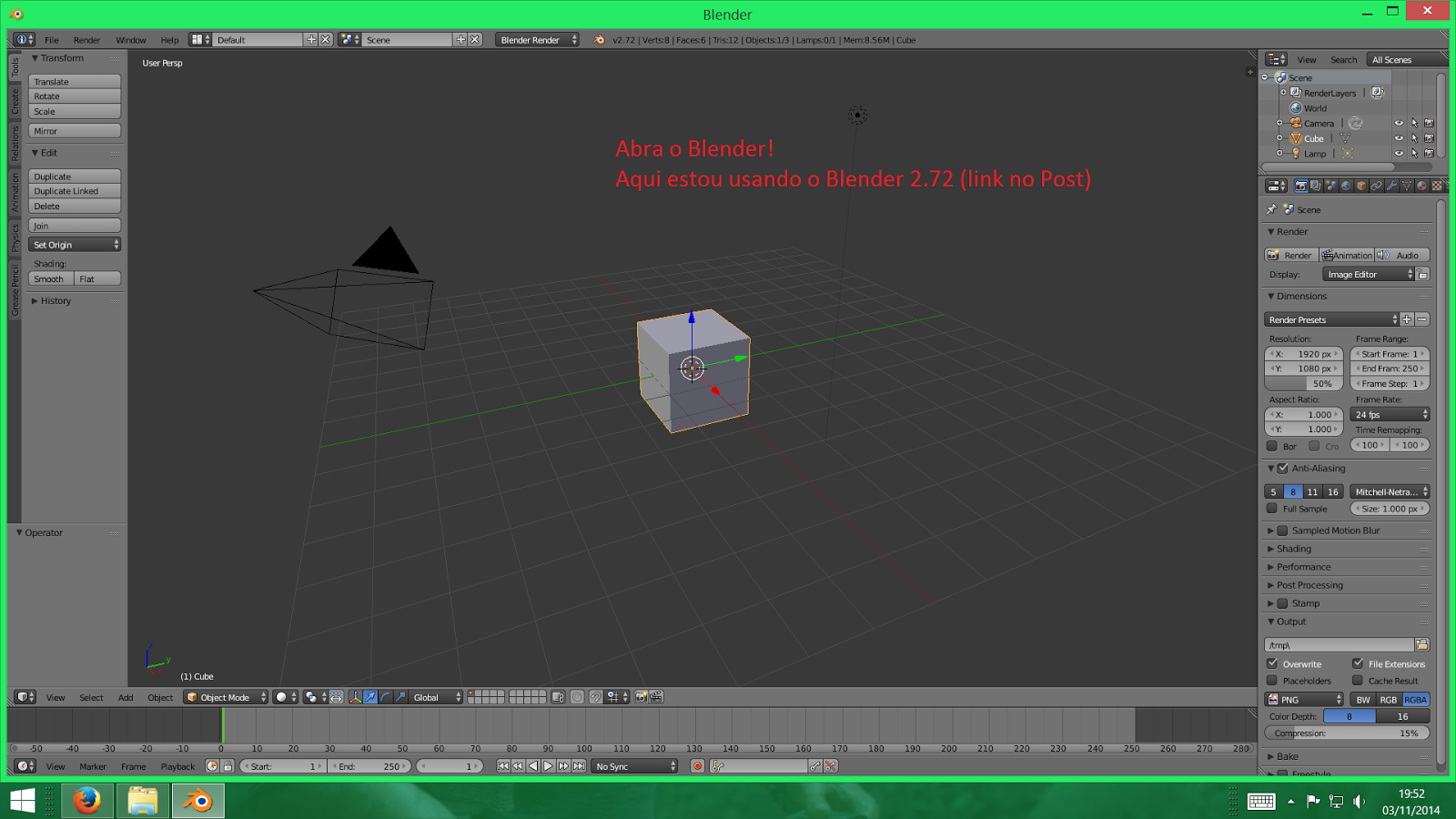Jump to the last frame
Screen dimensions: 1456x819
pyautogui.click(x=579, y=766)
